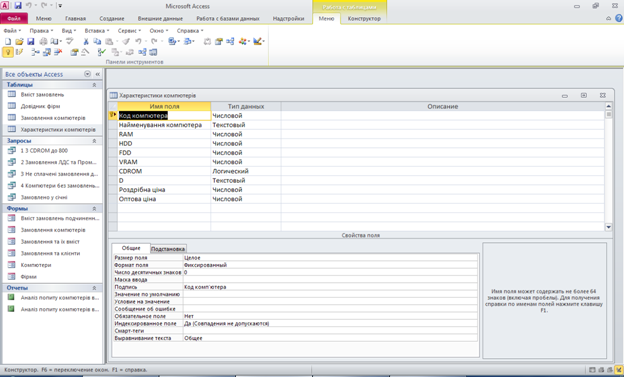Viewport: 624px width, 377px height.
Task: Open the Конструктор ribbon tab
Action: [x=364, y=18]
